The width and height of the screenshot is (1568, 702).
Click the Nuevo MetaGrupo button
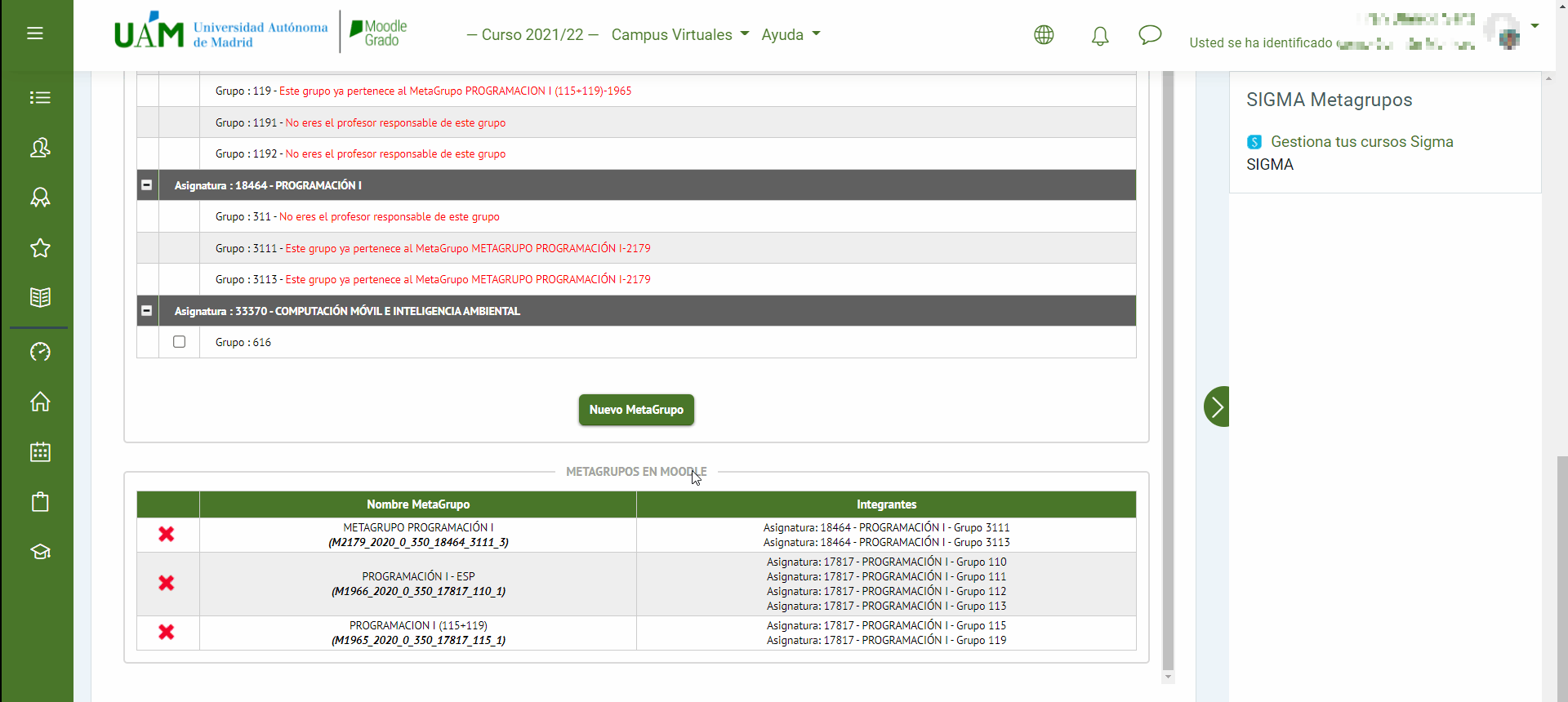636,410
